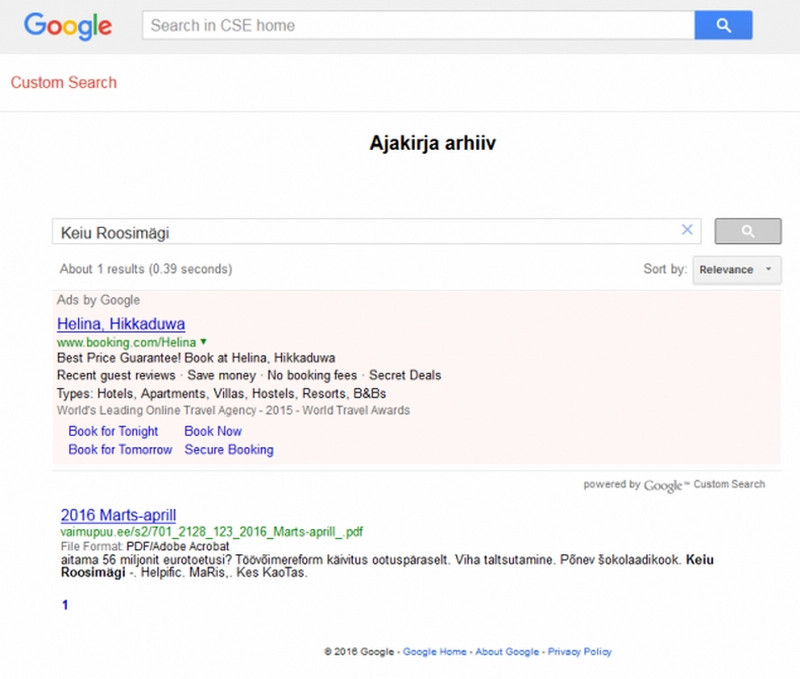
Task: Click the Ads by Google label
Action: coord(98,300)
